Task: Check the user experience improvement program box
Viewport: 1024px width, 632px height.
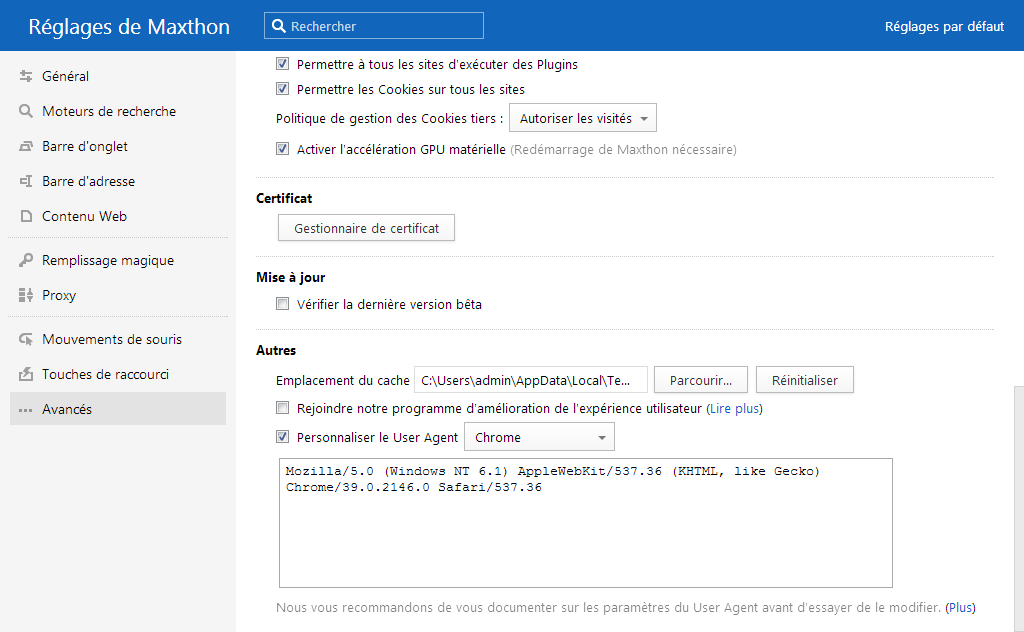Action: pyautogui.click(x=282, y=408)
